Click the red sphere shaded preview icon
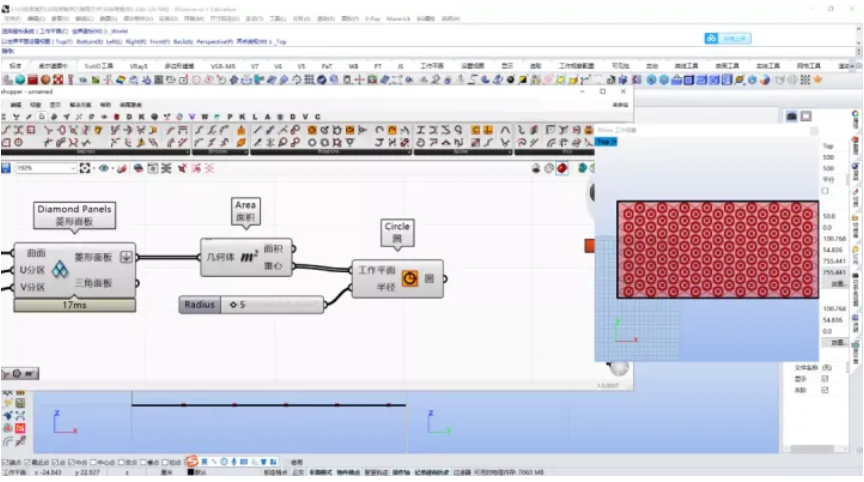 562,168
